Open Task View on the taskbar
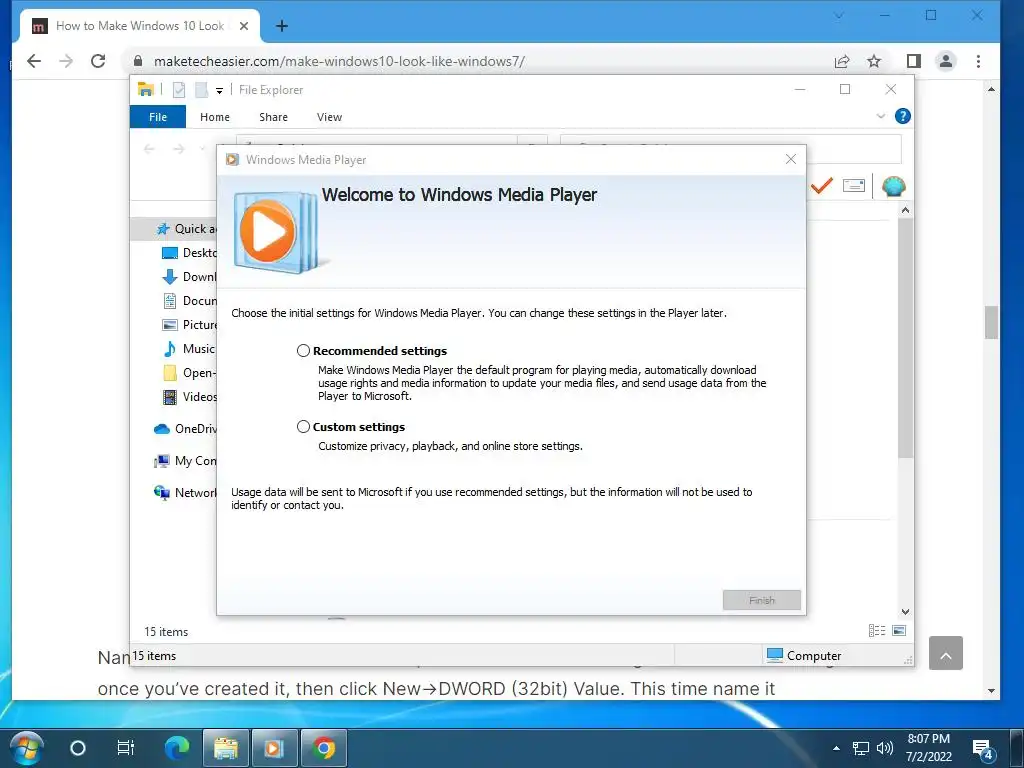The image size is (1024, 768). (x=125, y=748)
